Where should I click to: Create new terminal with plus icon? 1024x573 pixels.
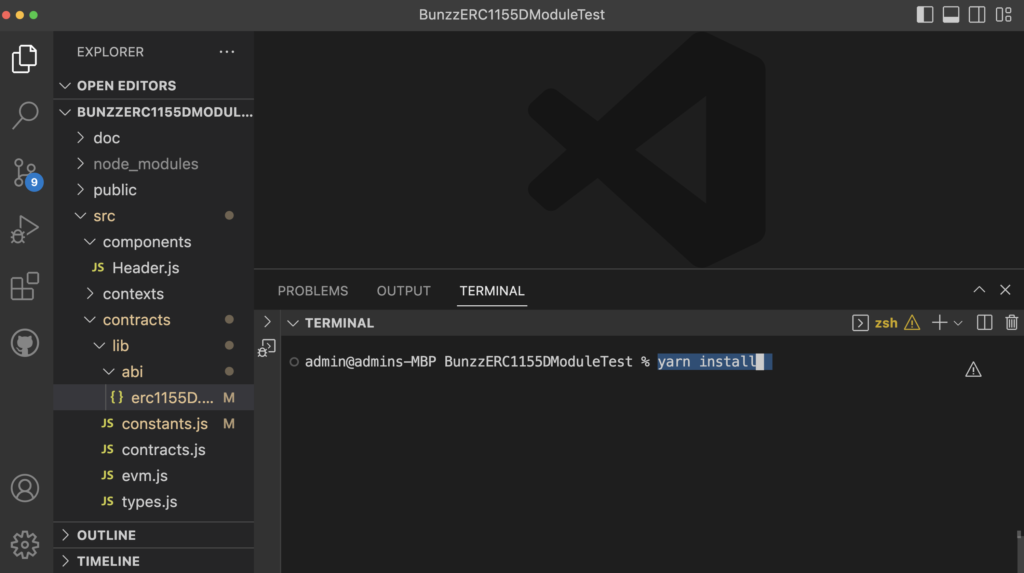[939, 323]
